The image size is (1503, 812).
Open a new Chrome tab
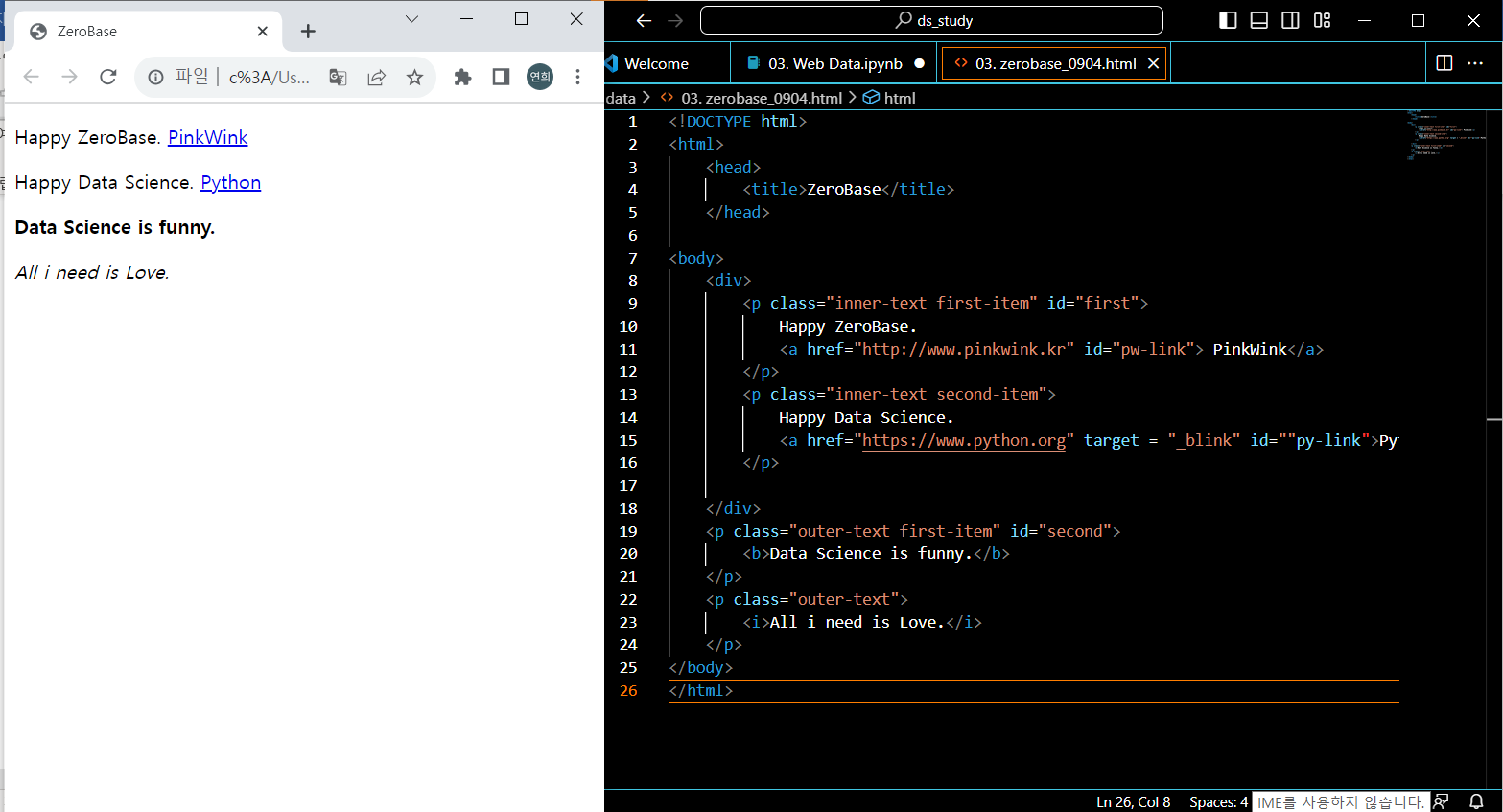pyautogui.click(x=308, y=32)
